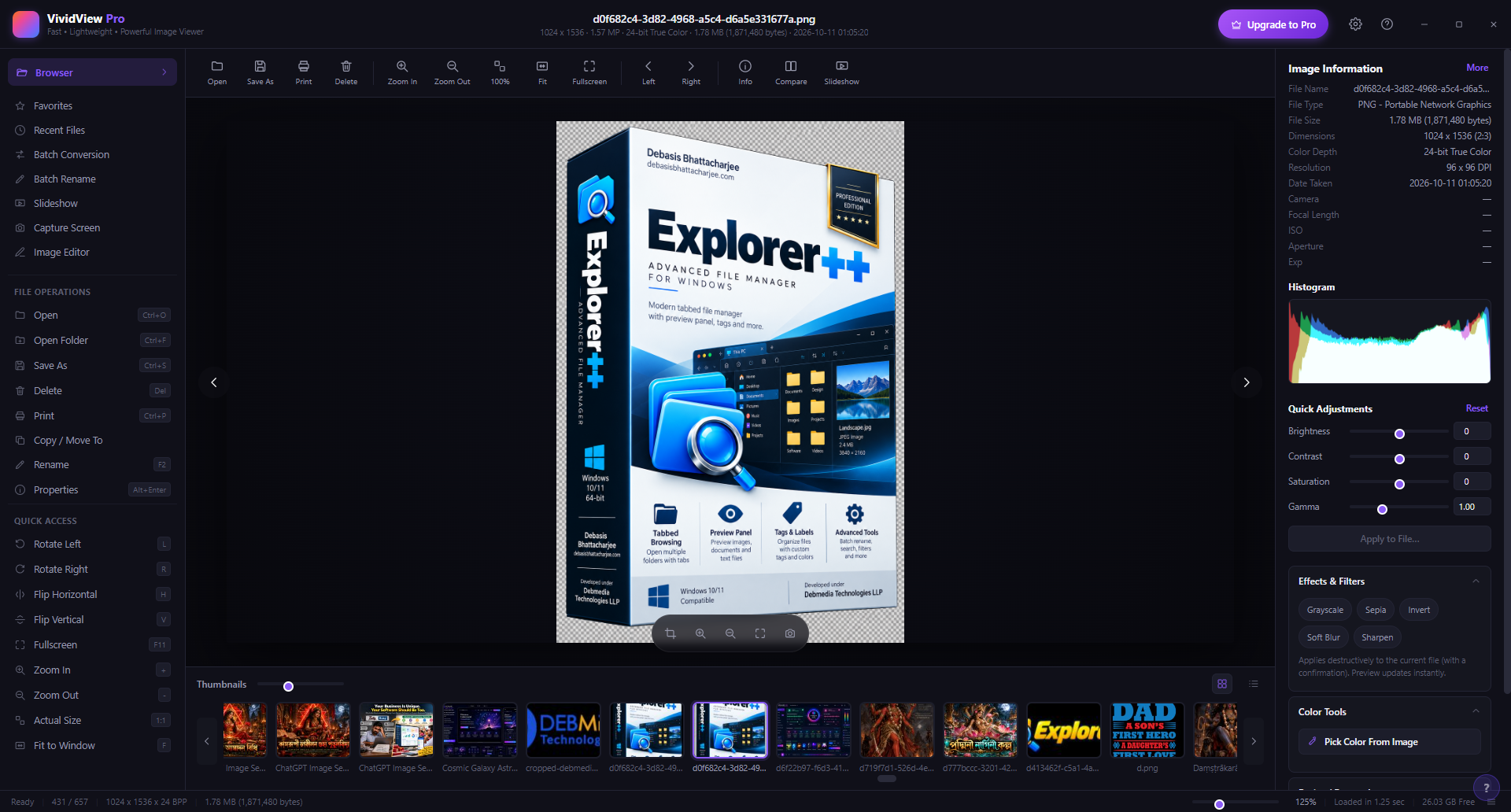Click Pick Color From Image button
The width and height of the screenshot is (1511, 812).
1389,741
